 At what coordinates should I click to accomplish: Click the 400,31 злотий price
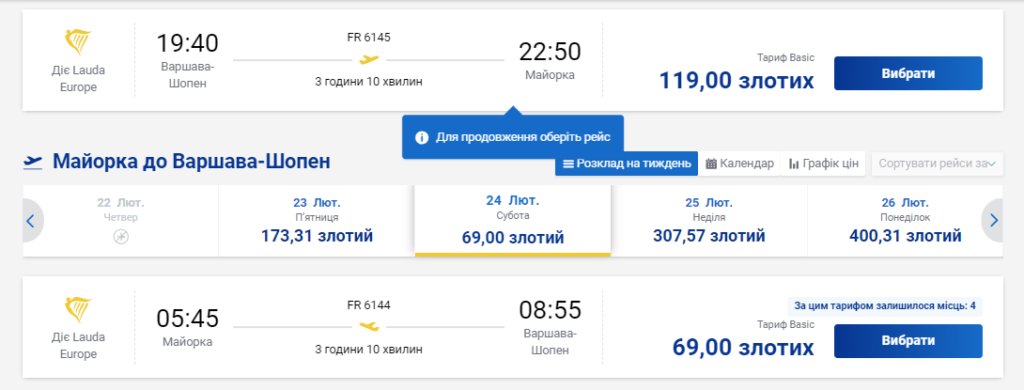[x=905, y=236]
